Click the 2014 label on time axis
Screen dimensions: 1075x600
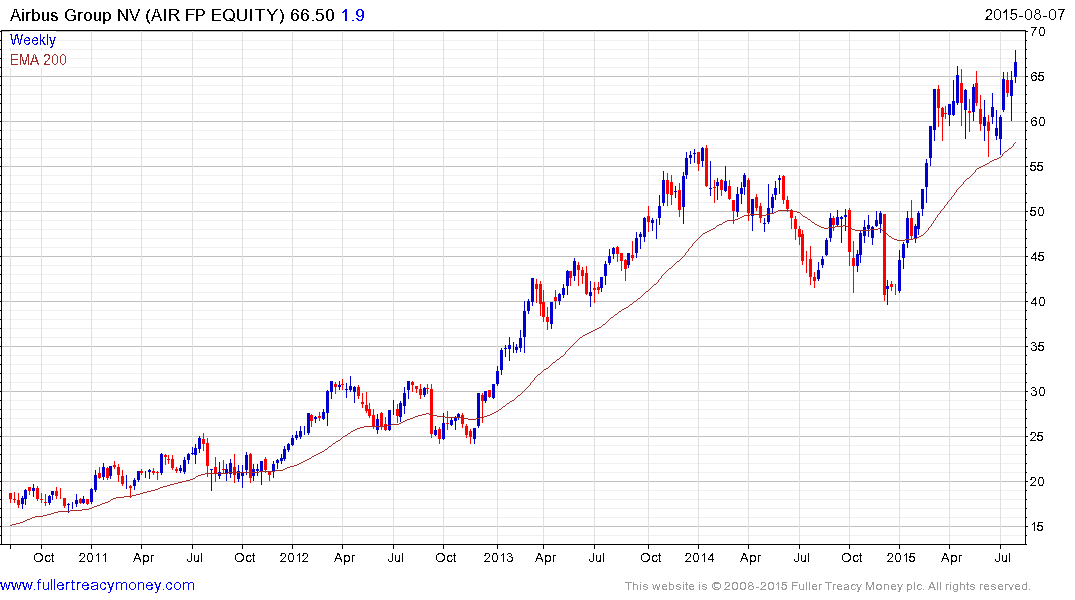(x=699, y=557)
